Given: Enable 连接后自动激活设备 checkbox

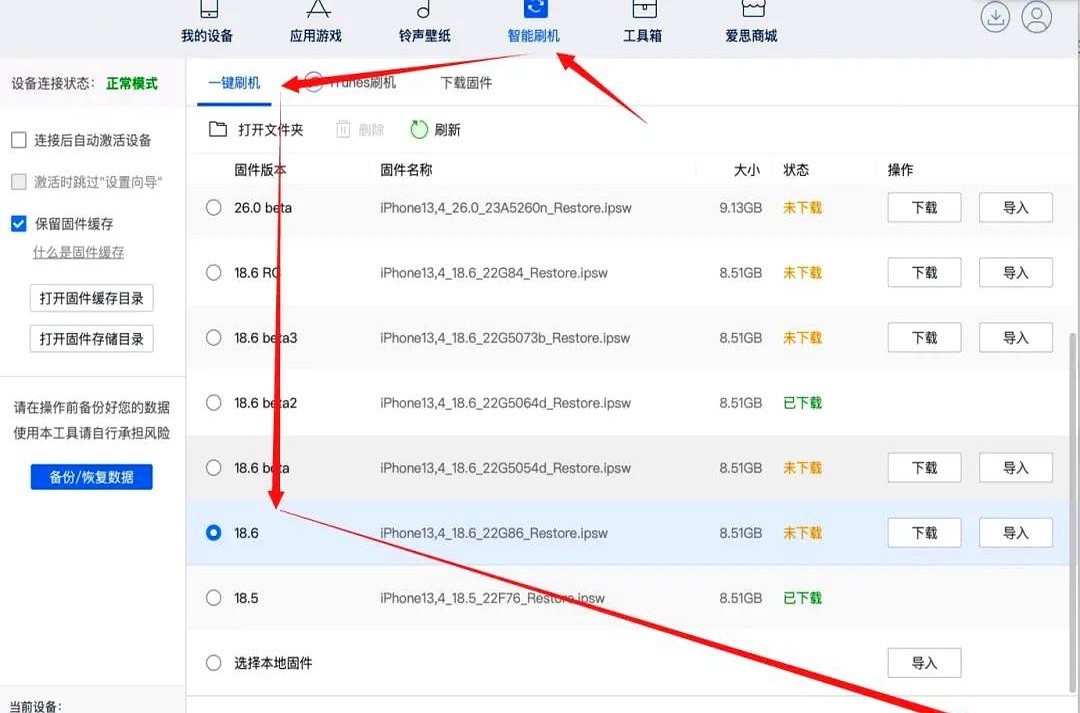Looking at the screenshot, I should click(19, 141).
